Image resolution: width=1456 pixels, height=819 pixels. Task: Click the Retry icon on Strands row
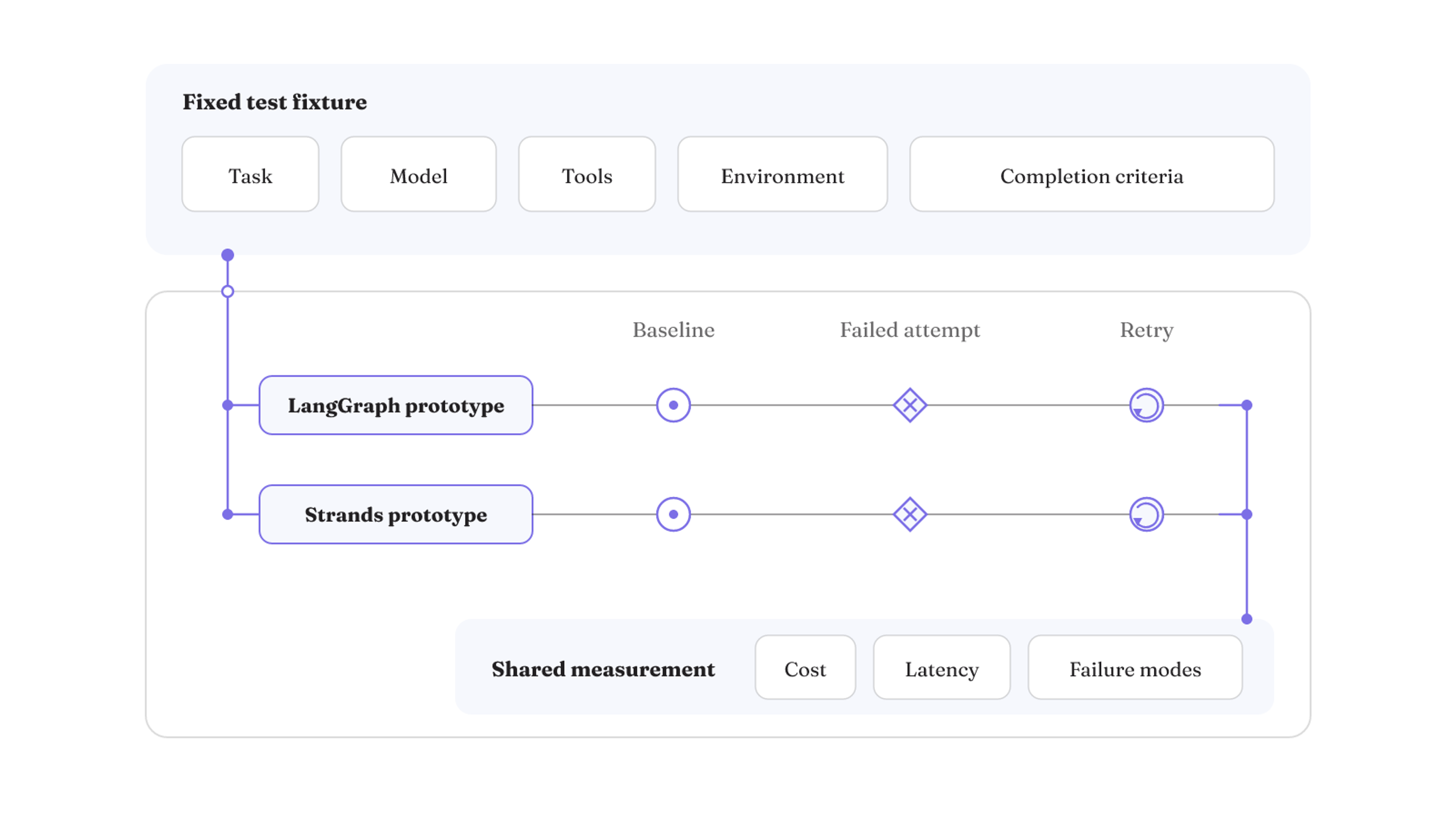tap(1146, 515)
